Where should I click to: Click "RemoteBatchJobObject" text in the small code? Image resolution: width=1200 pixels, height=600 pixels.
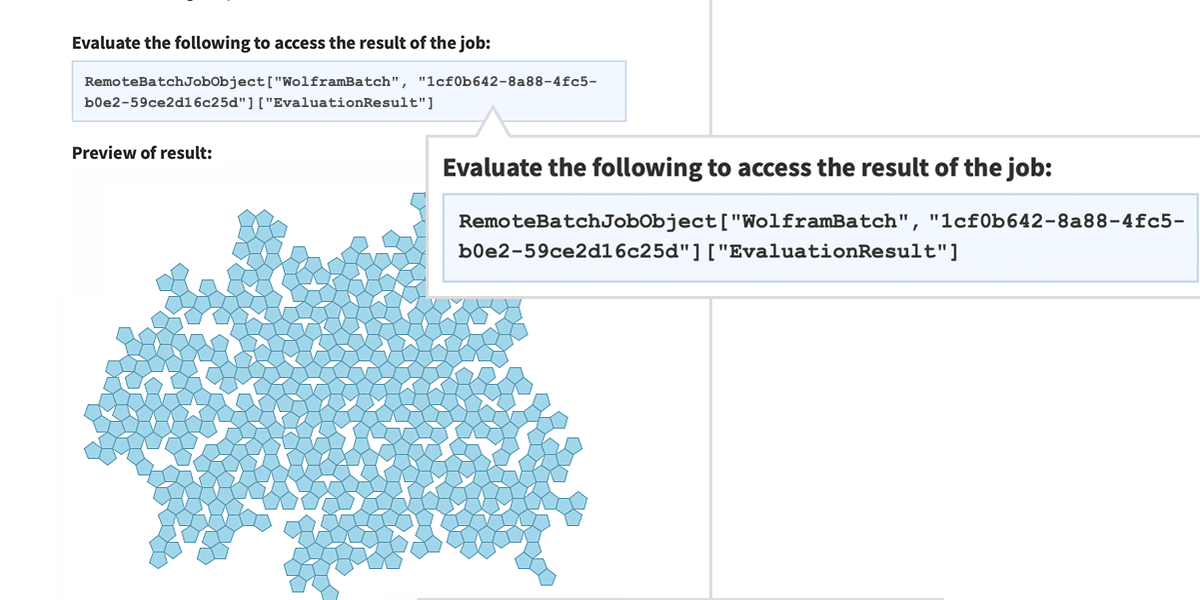(x=170, y=81)
